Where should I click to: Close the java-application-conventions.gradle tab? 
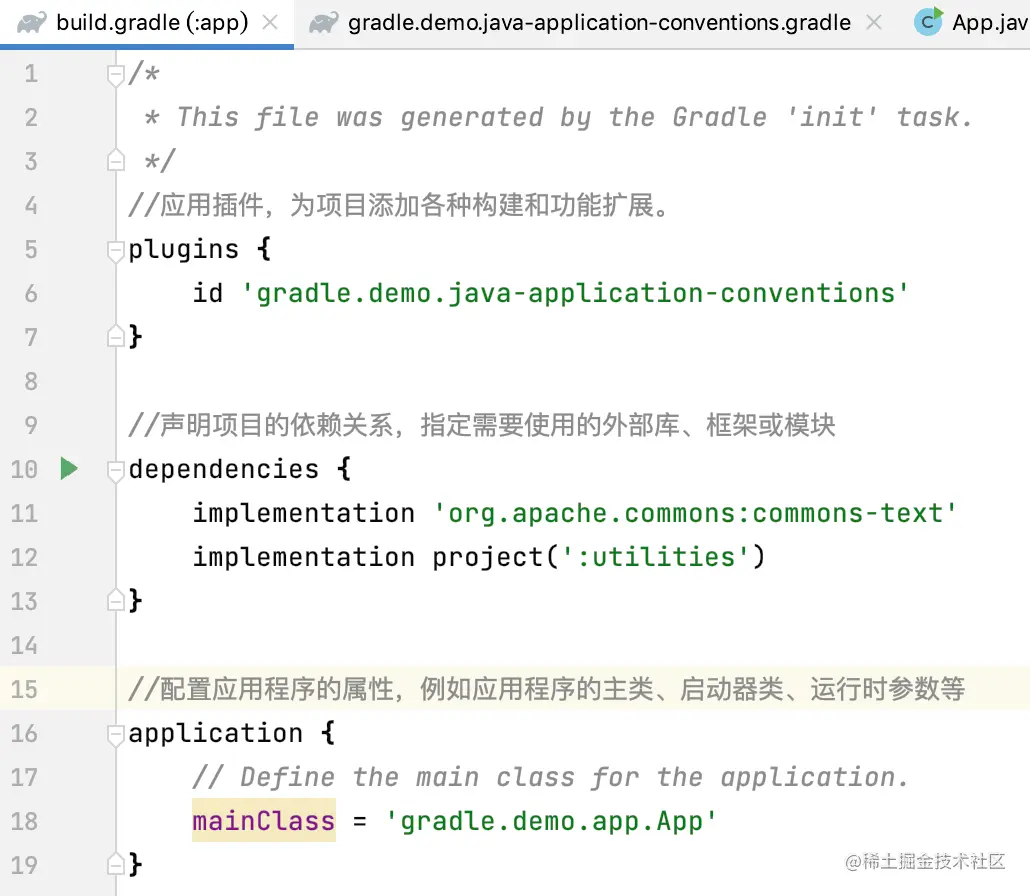(874, 23)
